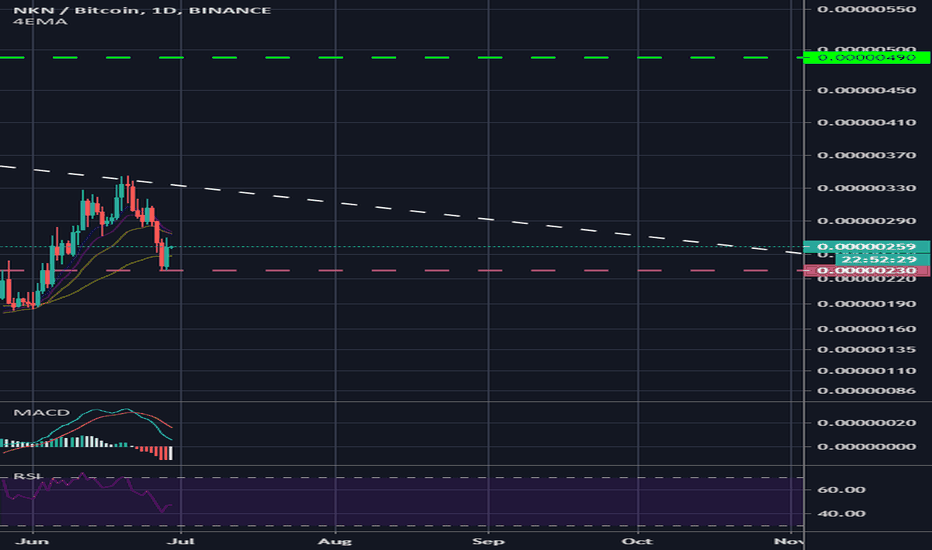This screenshot has height=550, width=932.
Task: Click the 0.00000135 price axis value
Action: point(866,349)
